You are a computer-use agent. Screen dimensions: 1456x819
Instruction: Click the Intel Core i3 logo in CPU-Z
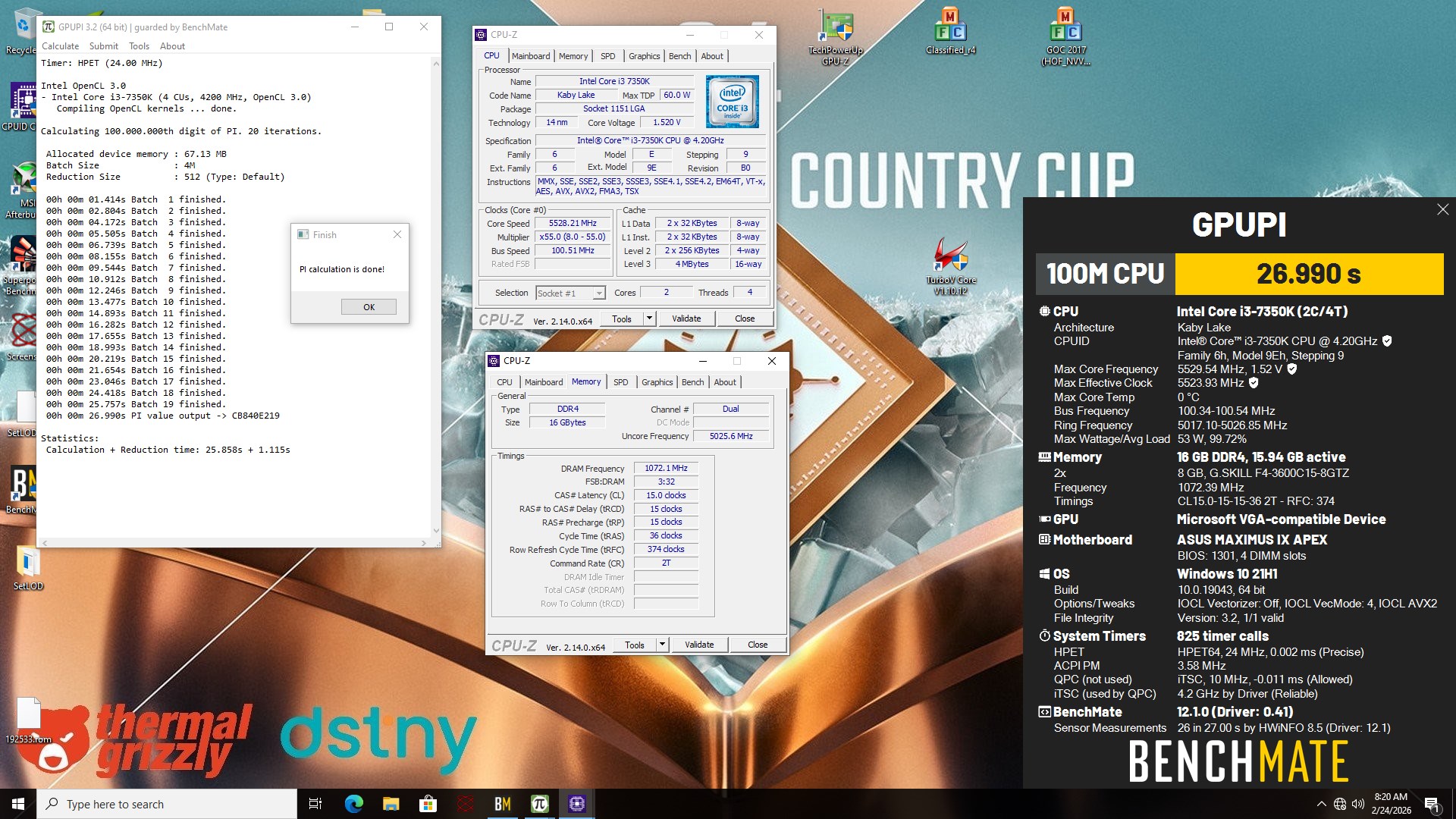tap(732, 101)
